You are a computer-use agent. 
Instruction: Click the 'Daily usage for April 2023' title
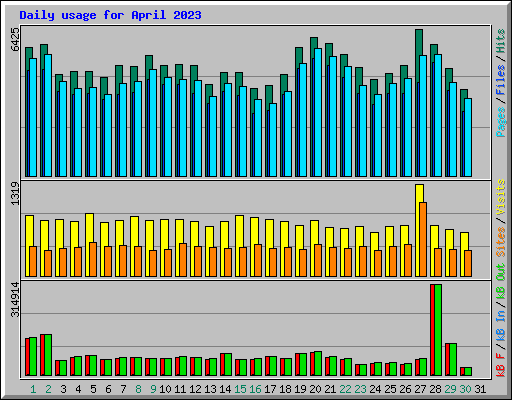point(110,15)
